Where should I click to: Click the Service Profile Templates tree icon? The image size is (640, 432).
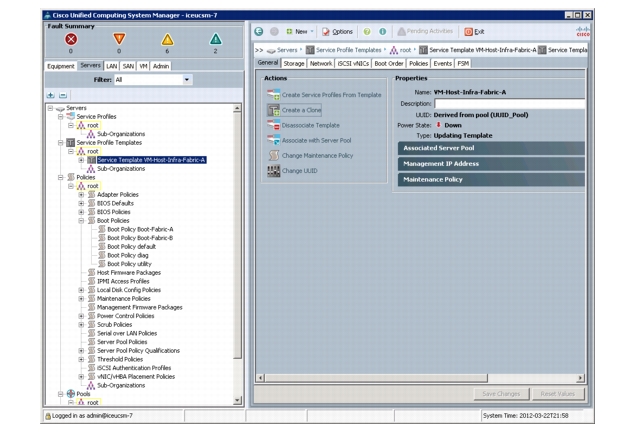point(71,143)
